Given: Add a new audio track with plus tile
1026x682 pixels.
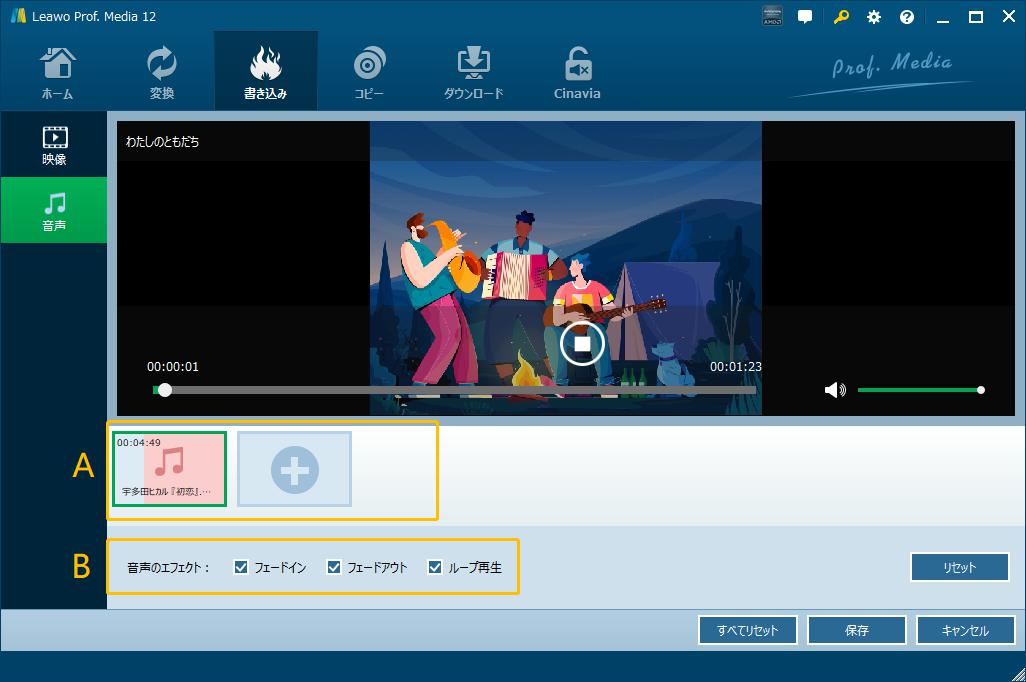Looking at the screenshot, I should [x=294, y=469].
